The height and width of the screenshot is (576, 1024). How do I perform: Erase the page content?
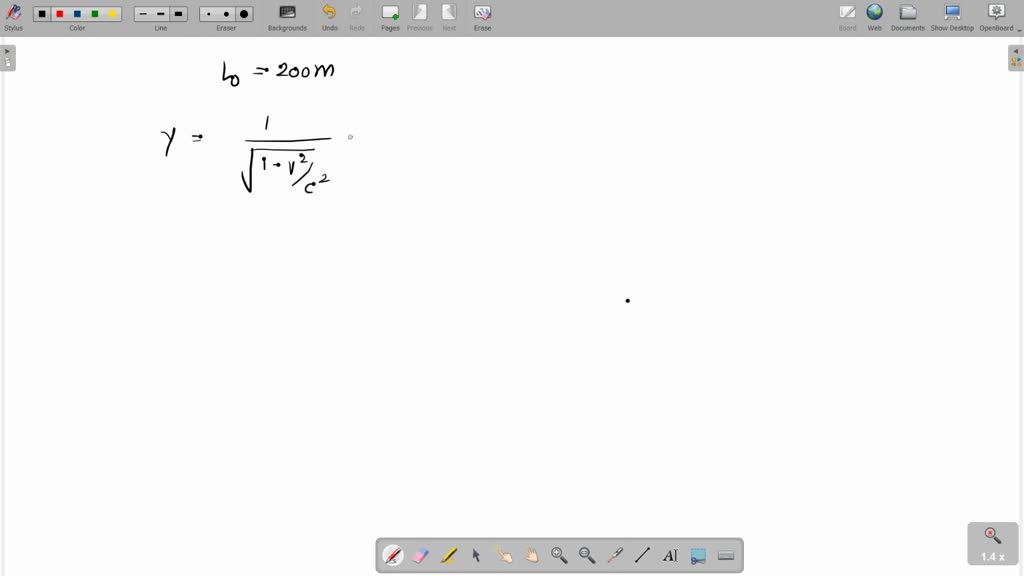483,17
